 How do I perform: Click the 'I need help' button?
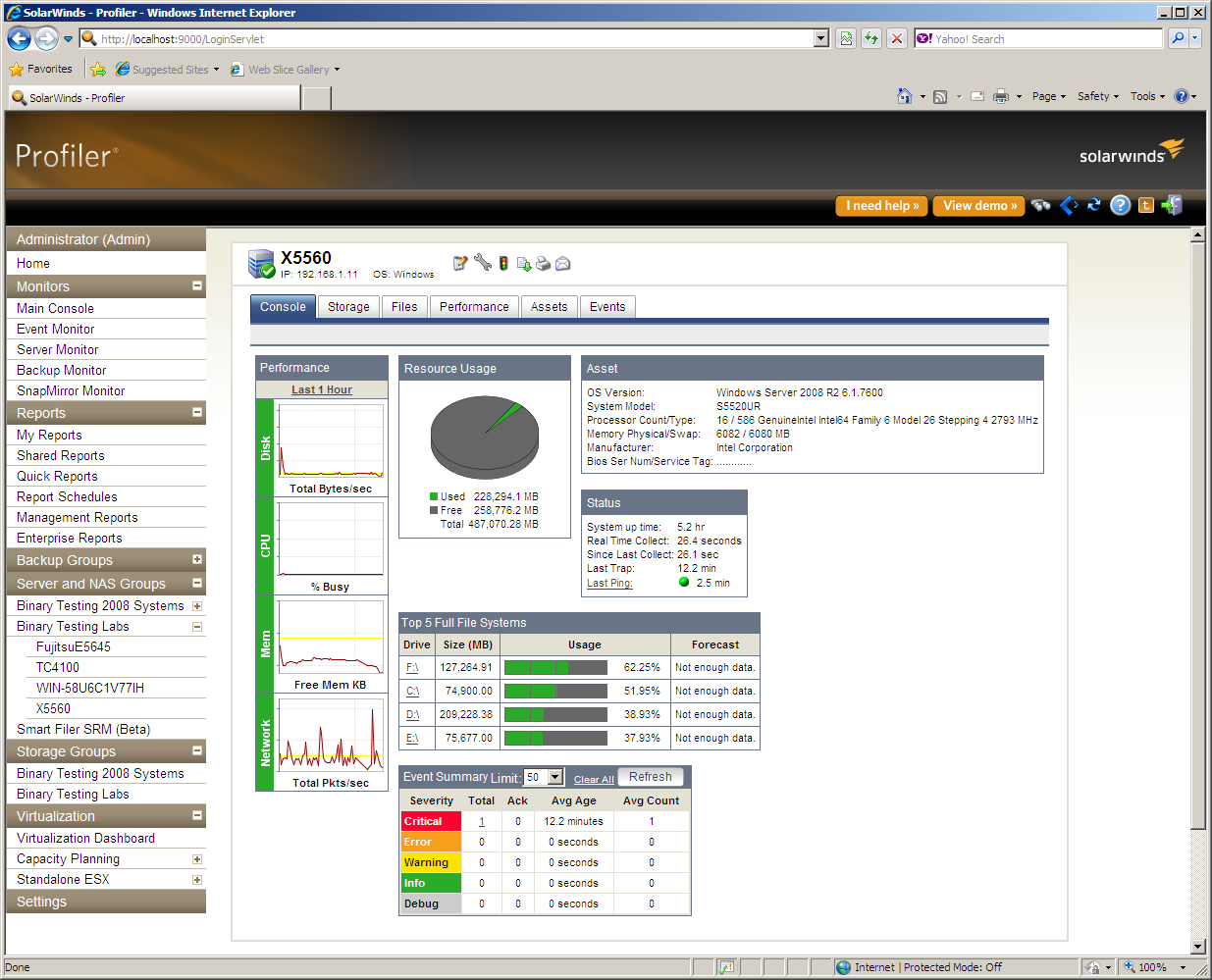[x=881, y=206]
